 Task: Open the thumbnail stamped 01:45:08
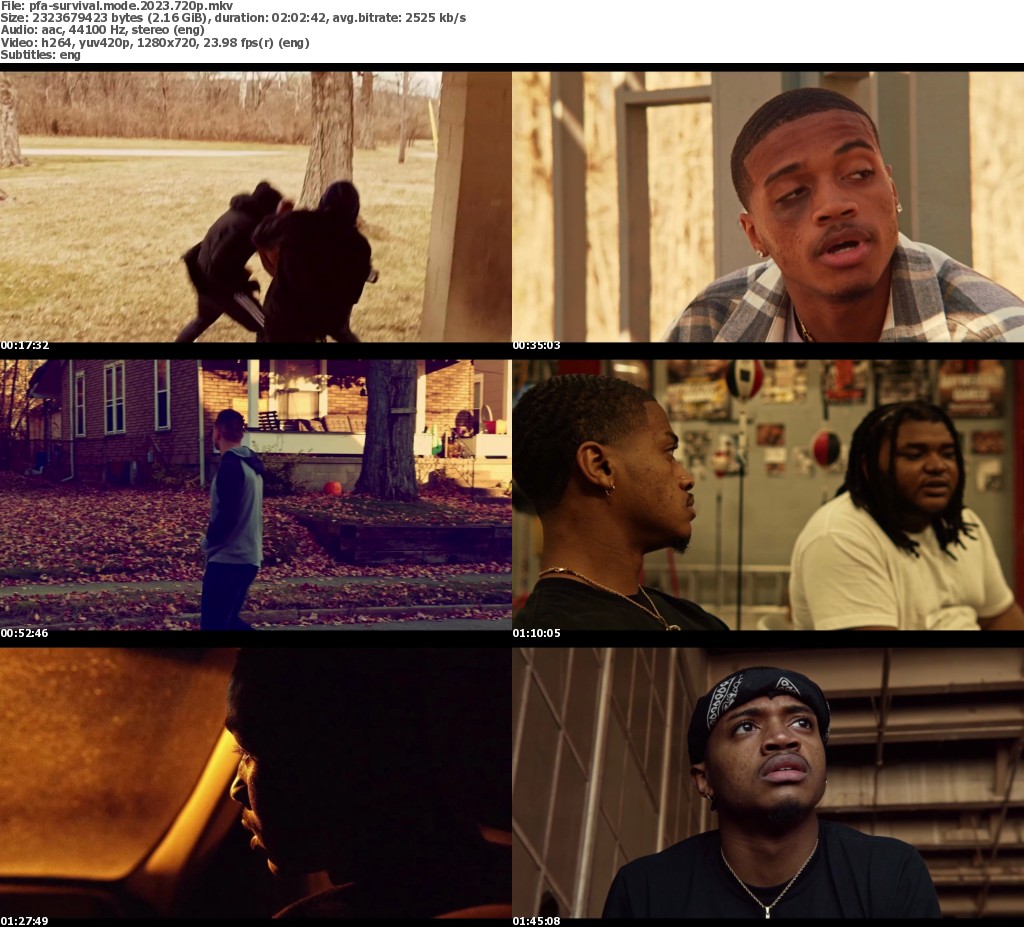pyautogui.click(x=768, y=783)
